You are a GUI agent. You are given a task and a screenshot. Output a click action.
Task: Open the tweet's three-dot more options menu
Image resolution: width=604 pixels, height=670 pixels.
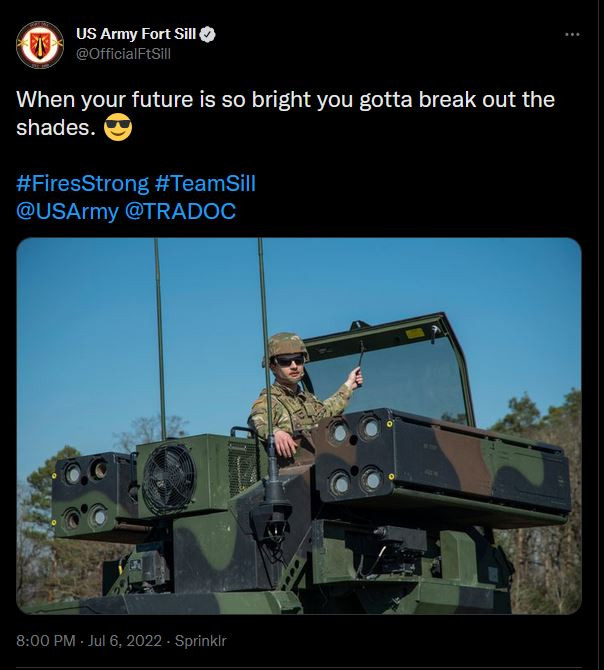[x=572, y=34]
